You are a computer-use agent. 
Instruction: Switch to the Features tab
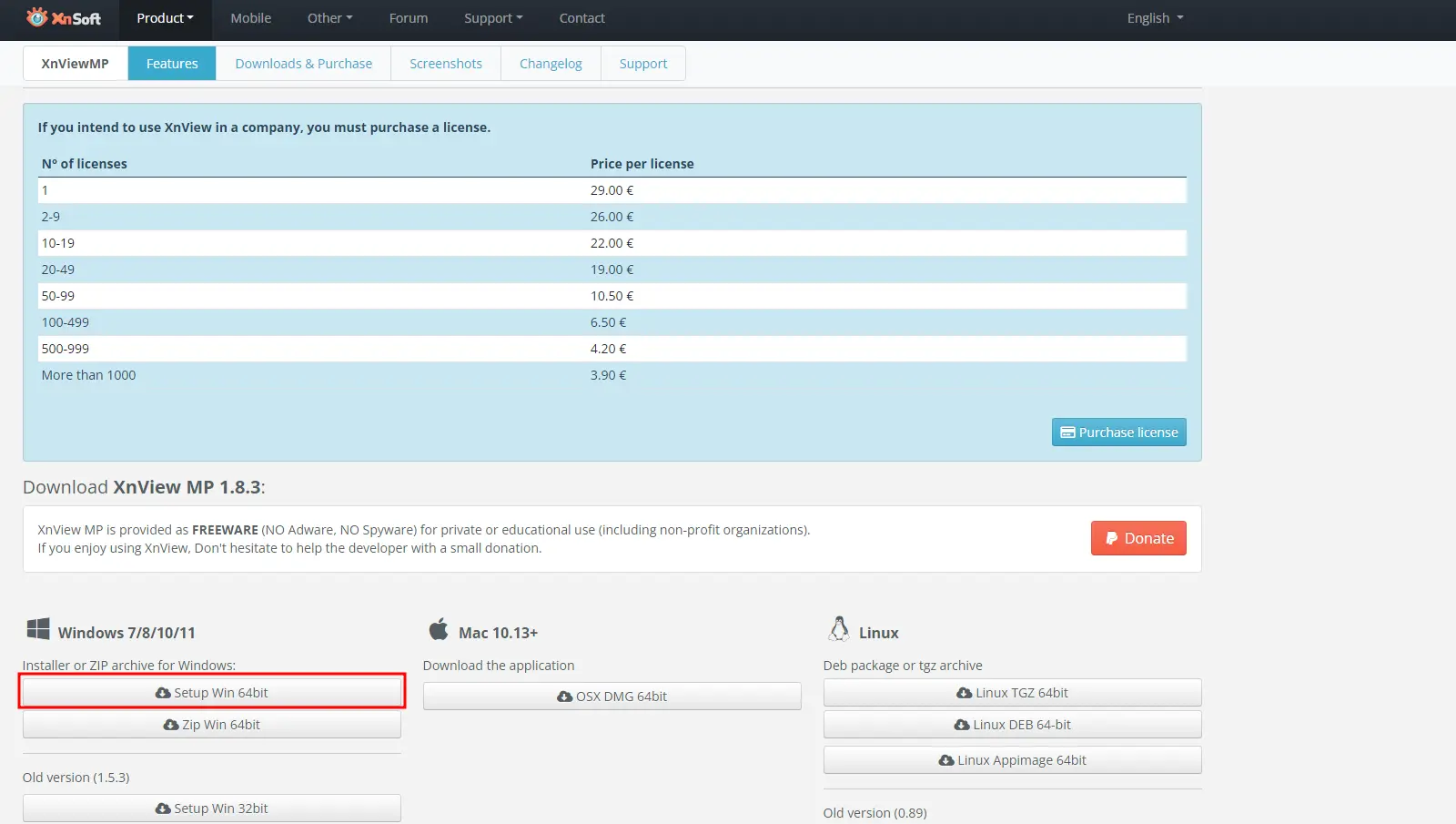click(172, 64)
